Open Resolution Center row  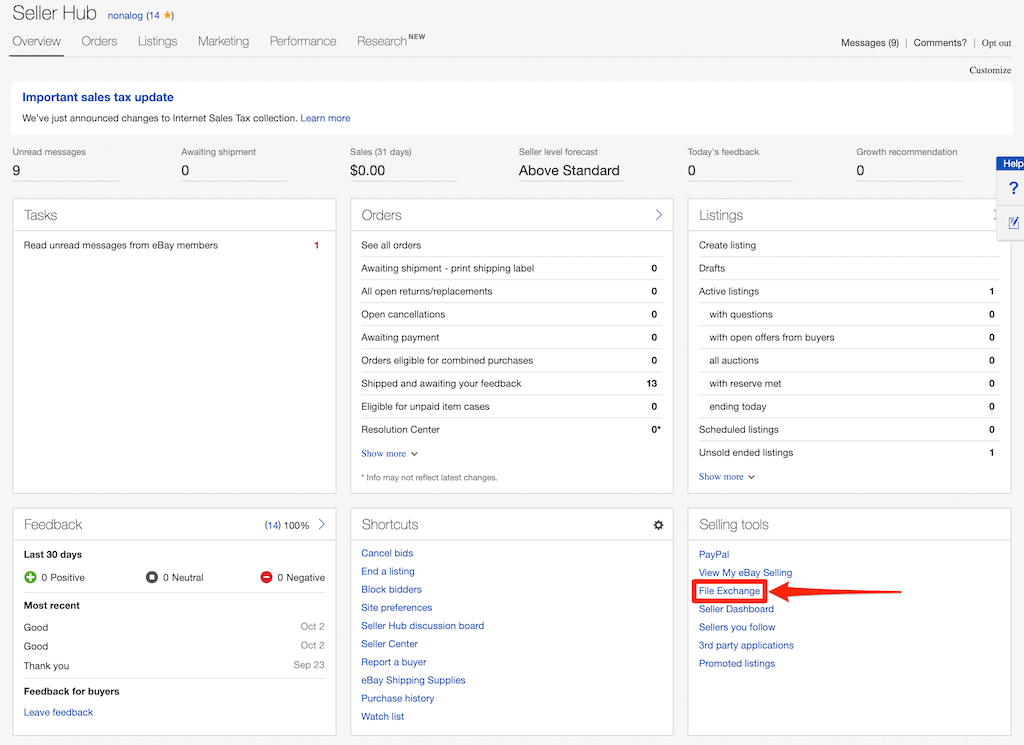[509, 430]
